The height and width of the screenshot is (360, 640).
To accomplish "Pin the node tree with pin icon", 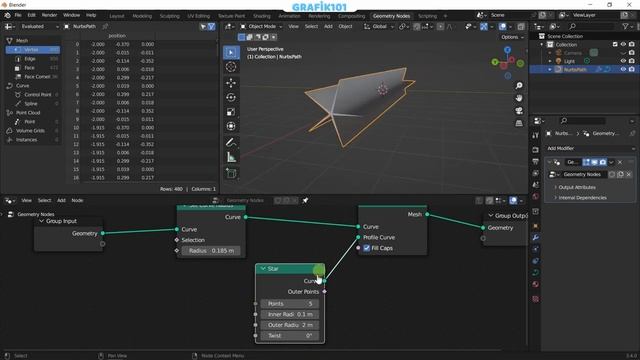I will (305, 200).
